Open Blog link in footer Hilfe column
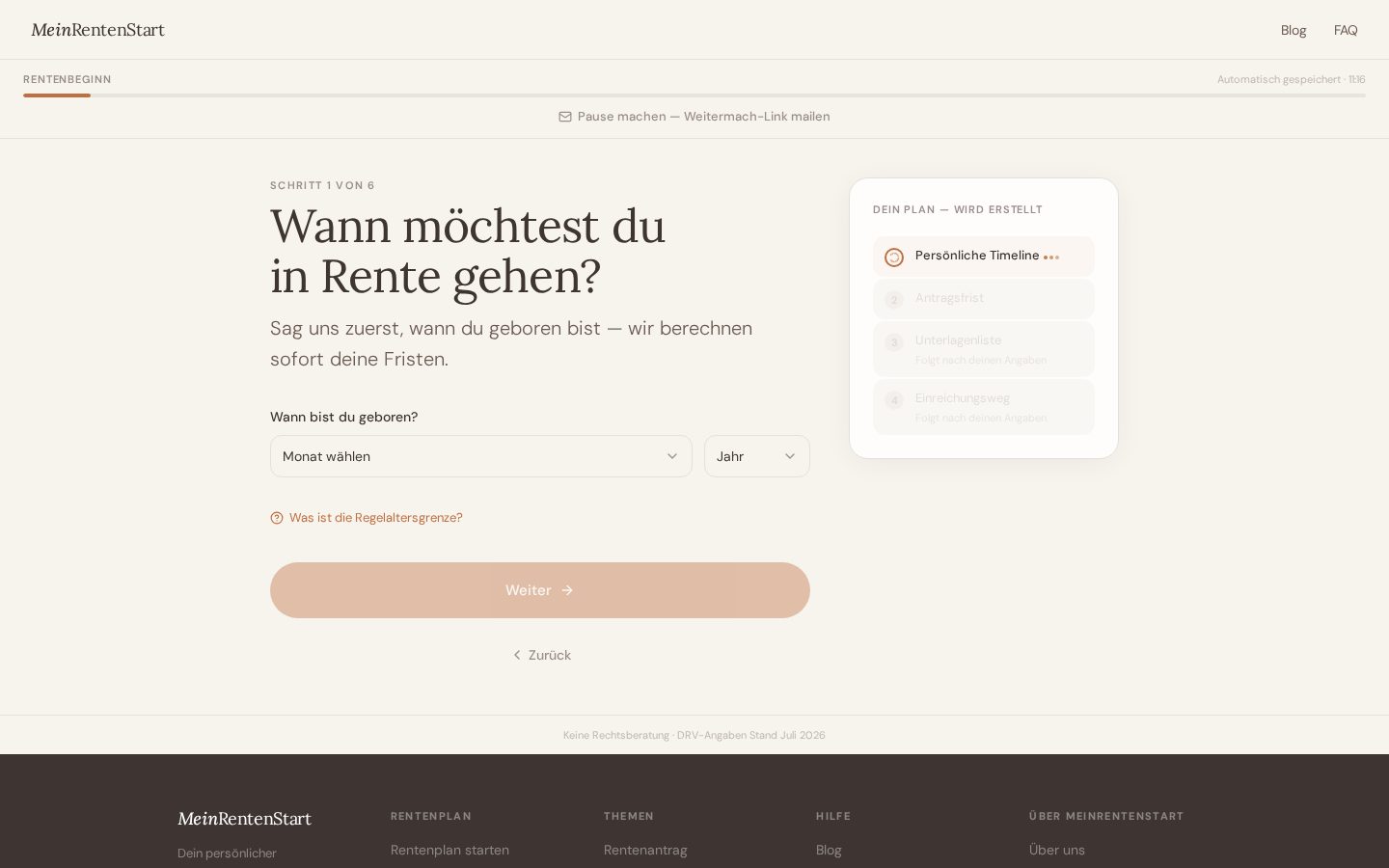 [829, 850]
